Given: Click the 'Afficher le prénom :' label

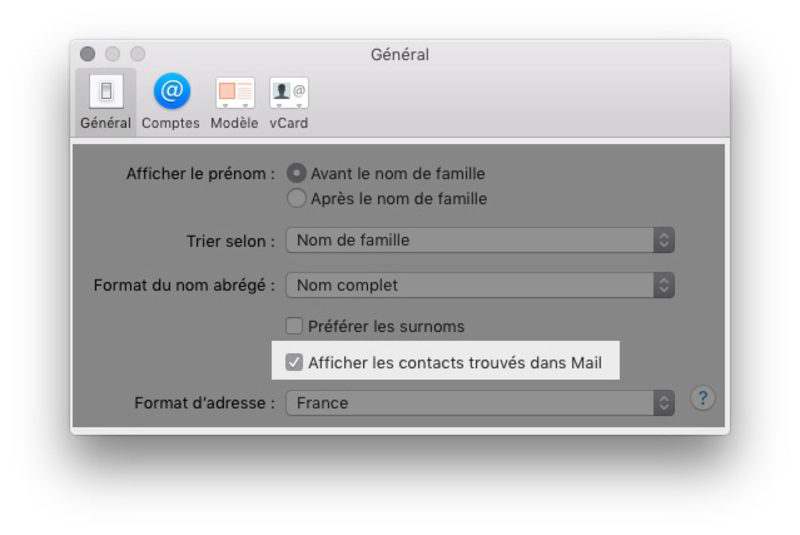Looking at the screenshot, I should (201, 174).
